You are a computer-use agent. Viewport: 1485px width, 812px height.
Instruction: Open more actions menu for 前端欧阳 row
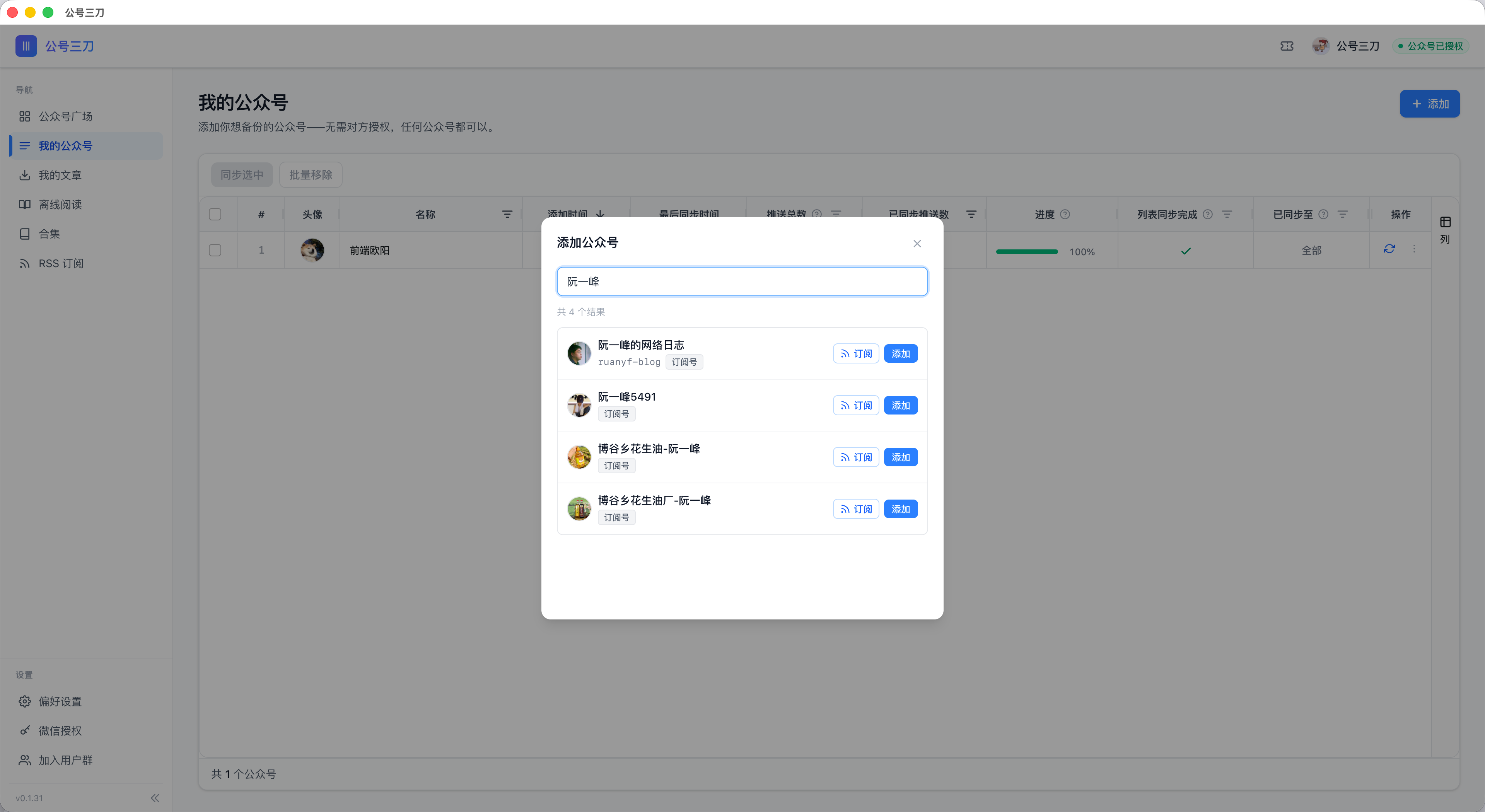coord(1414,249)
